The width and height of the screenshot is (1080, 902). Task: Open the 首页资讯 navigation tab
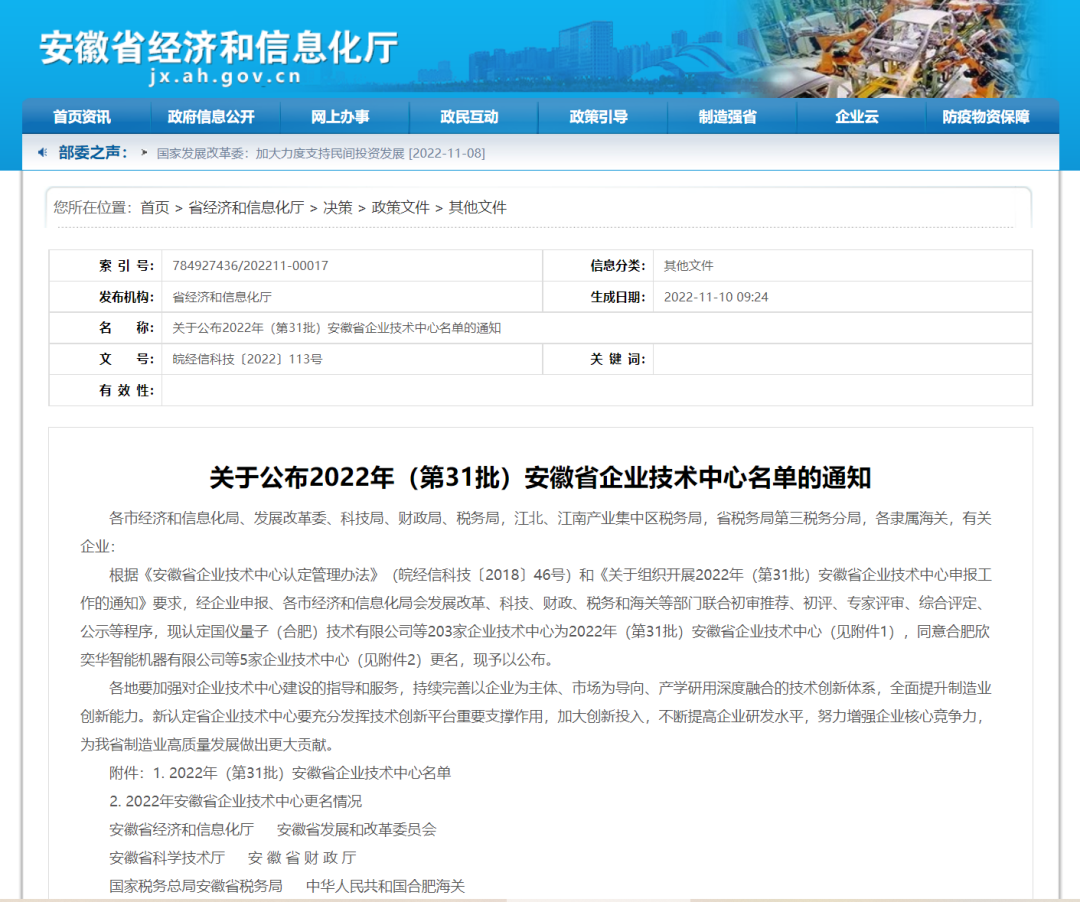pos(82,117)
